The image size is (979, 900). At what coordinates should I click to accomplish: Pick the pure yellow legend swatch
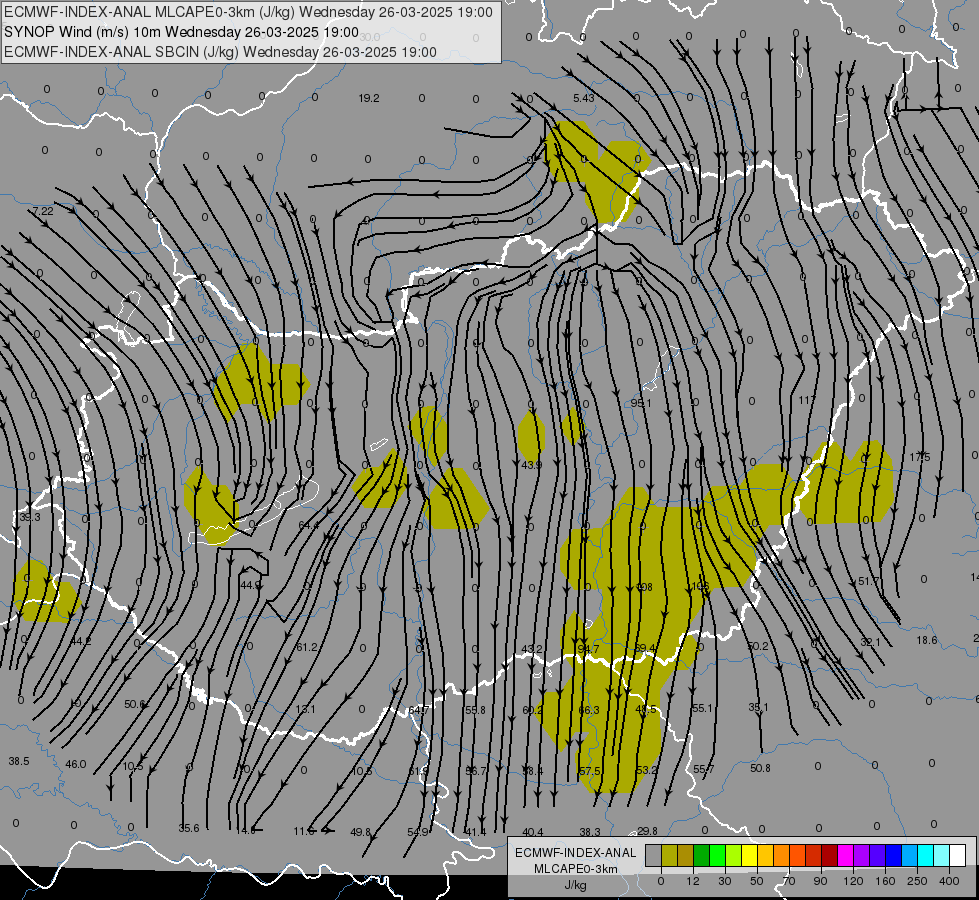point(749,855)
